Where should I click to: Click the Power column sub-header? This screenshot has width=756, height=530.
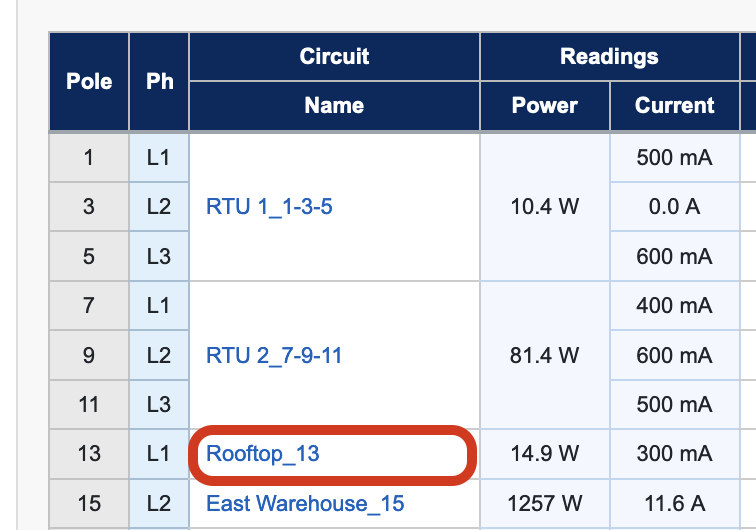pos(544,105)
